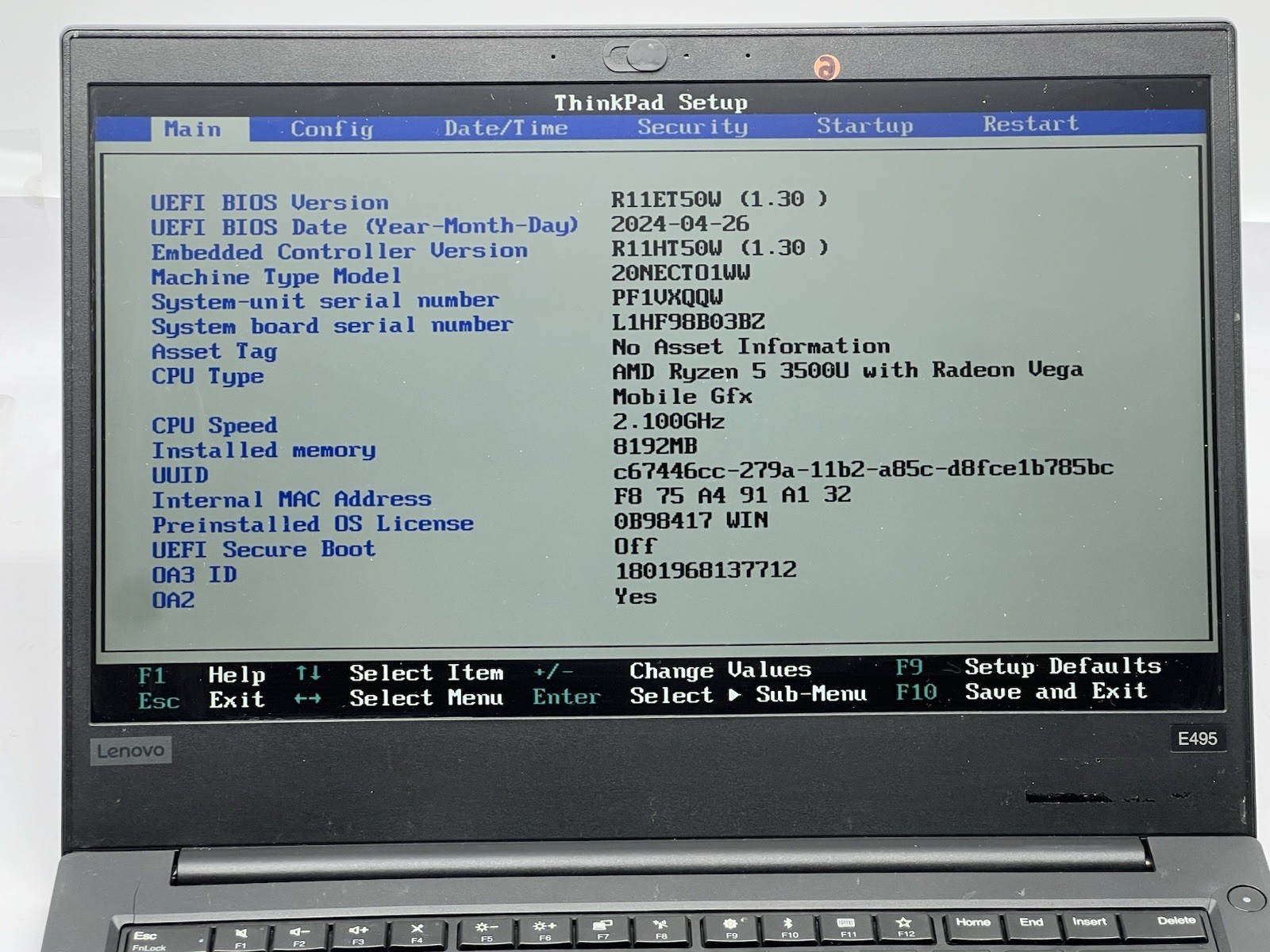This screenshot has width=1270, height=952.
Task: Click the OA2 Yes value
Action: point(635,597)
